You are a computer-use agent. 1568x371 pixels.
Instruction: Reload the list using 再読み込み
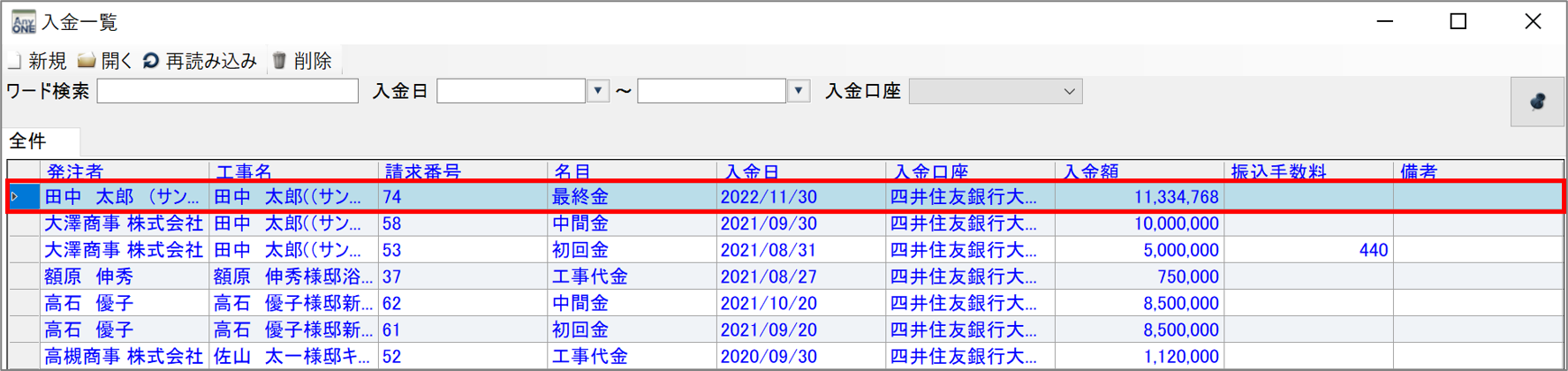(151, 61)
